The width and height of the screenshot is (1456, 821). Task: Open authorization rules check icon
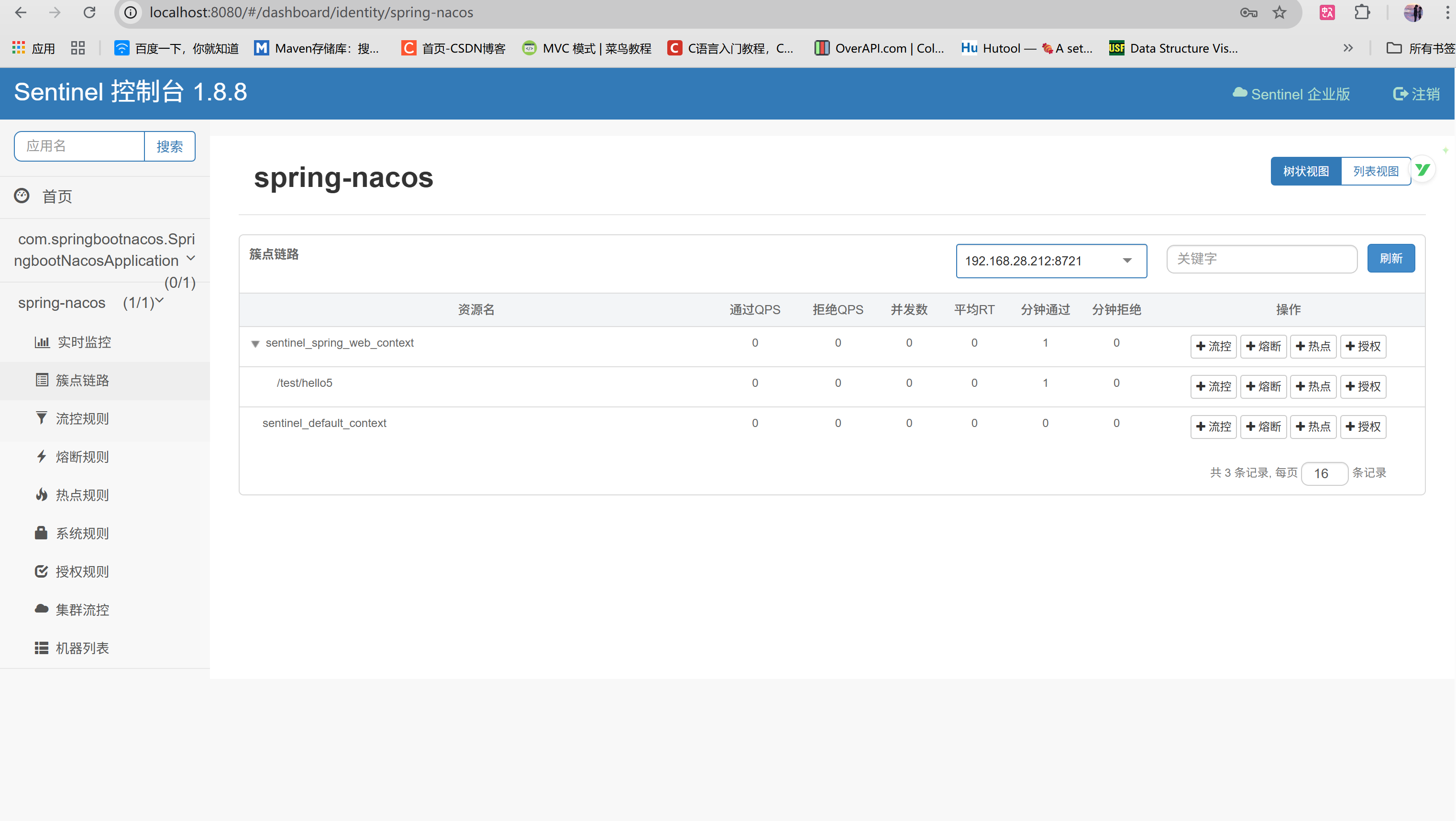pos(41,571)
